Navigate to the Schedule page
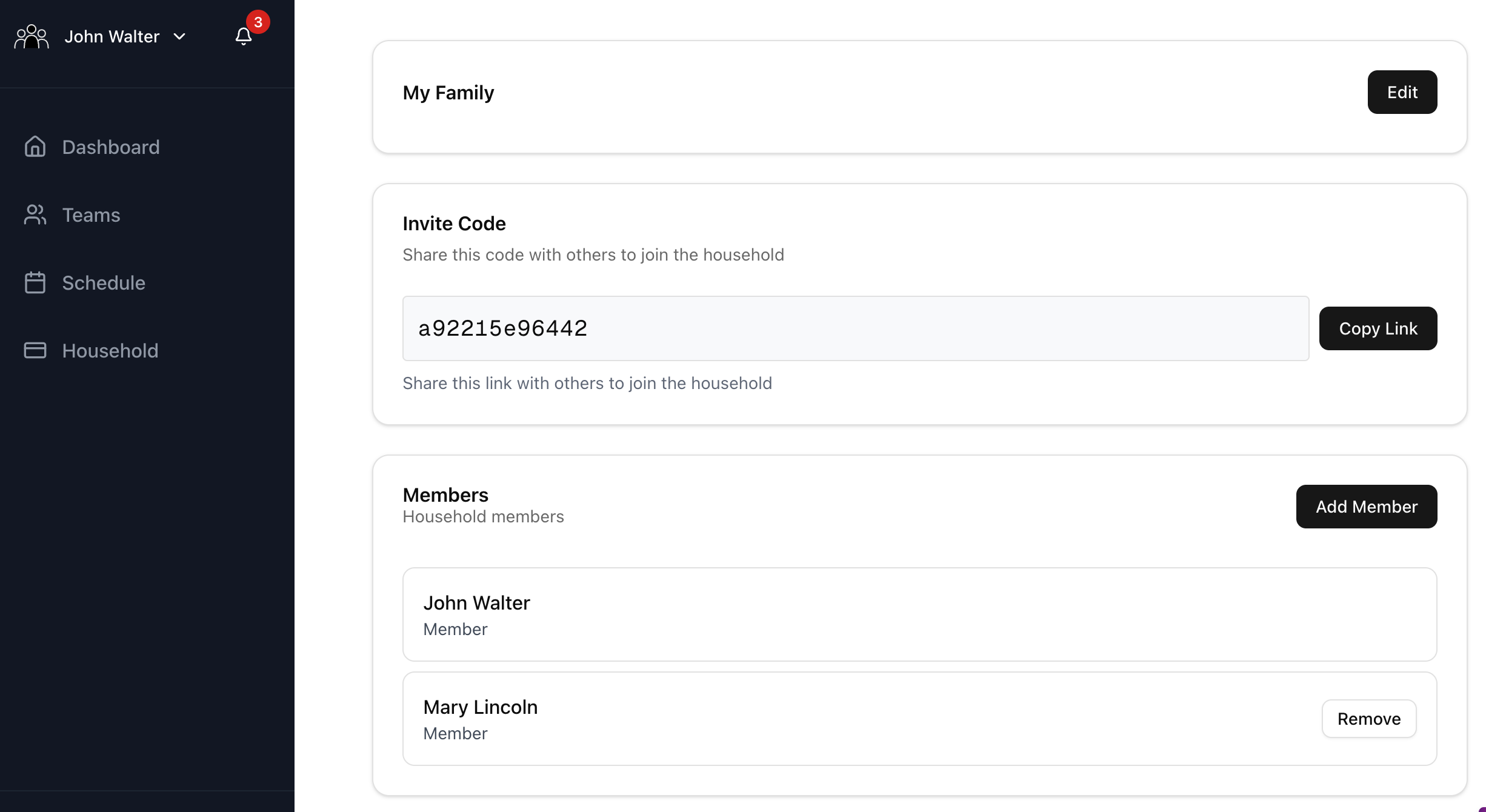This screenshot has width=1486, height=812. pyautogui.click(x=104, y=283)
